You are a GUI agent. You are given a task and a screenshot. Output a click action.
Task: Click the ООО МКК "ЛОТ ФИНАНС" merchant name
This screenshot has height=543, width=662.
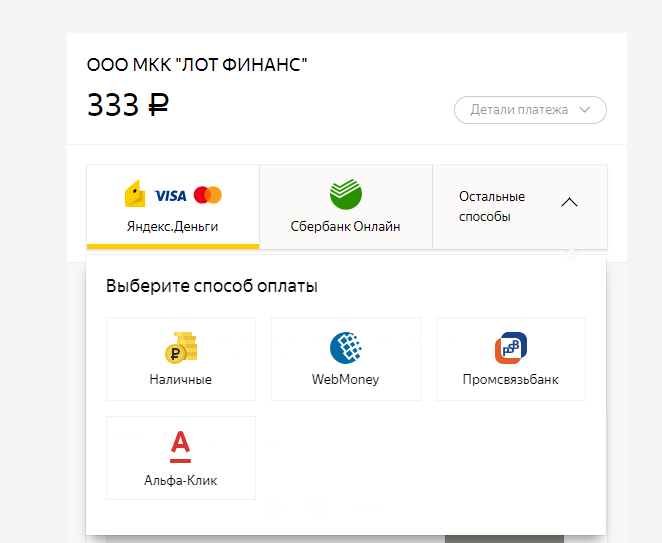tap(198, 66)
